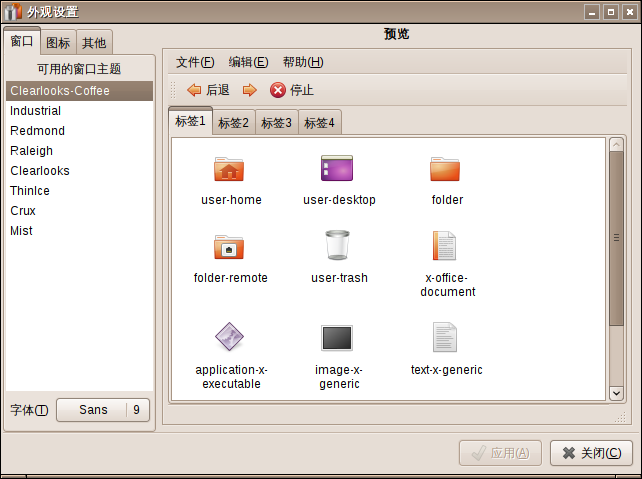The image size is (642, 479).
Task: Select the x-office-document icon
Action: tap(444, 246)
